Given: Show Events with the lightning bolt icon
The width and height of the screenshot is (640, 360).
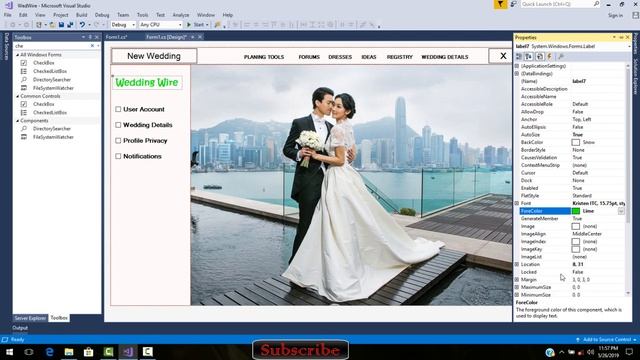Looking at the screenshot, I should [x=549, y=56].
